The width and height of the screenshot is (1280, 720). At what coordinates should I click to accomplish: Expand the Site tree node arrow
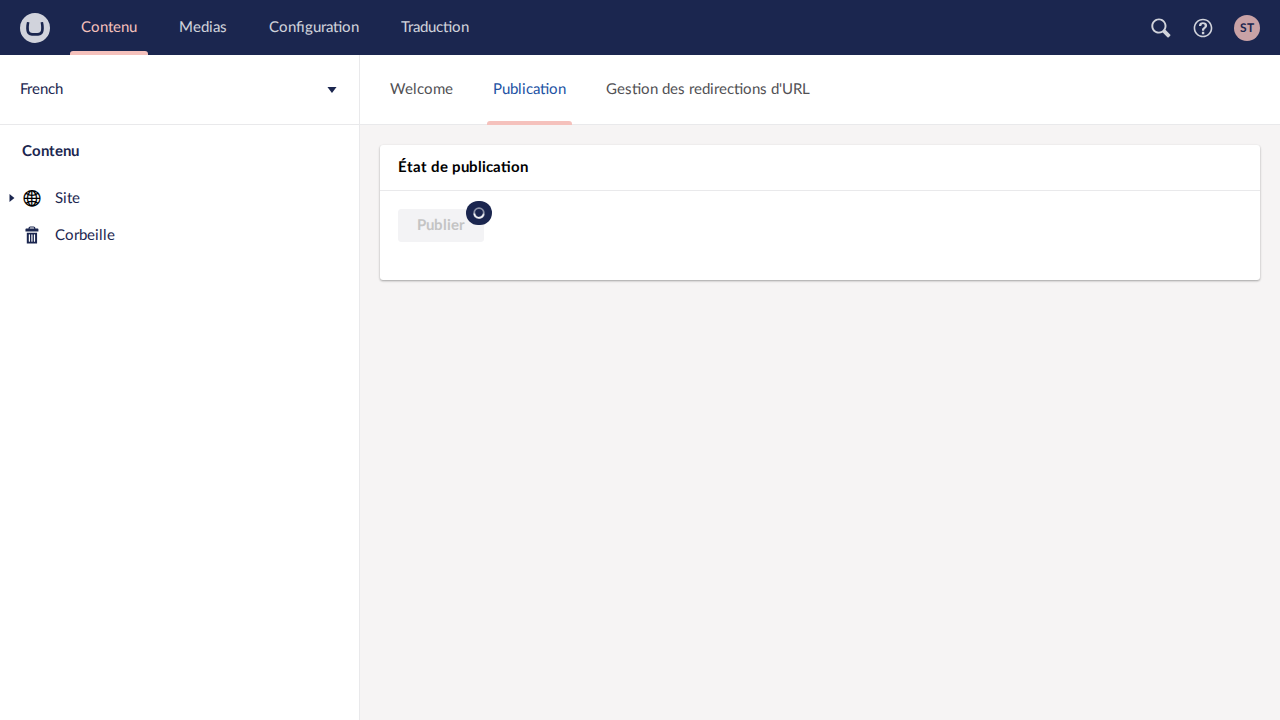(11, 198)
